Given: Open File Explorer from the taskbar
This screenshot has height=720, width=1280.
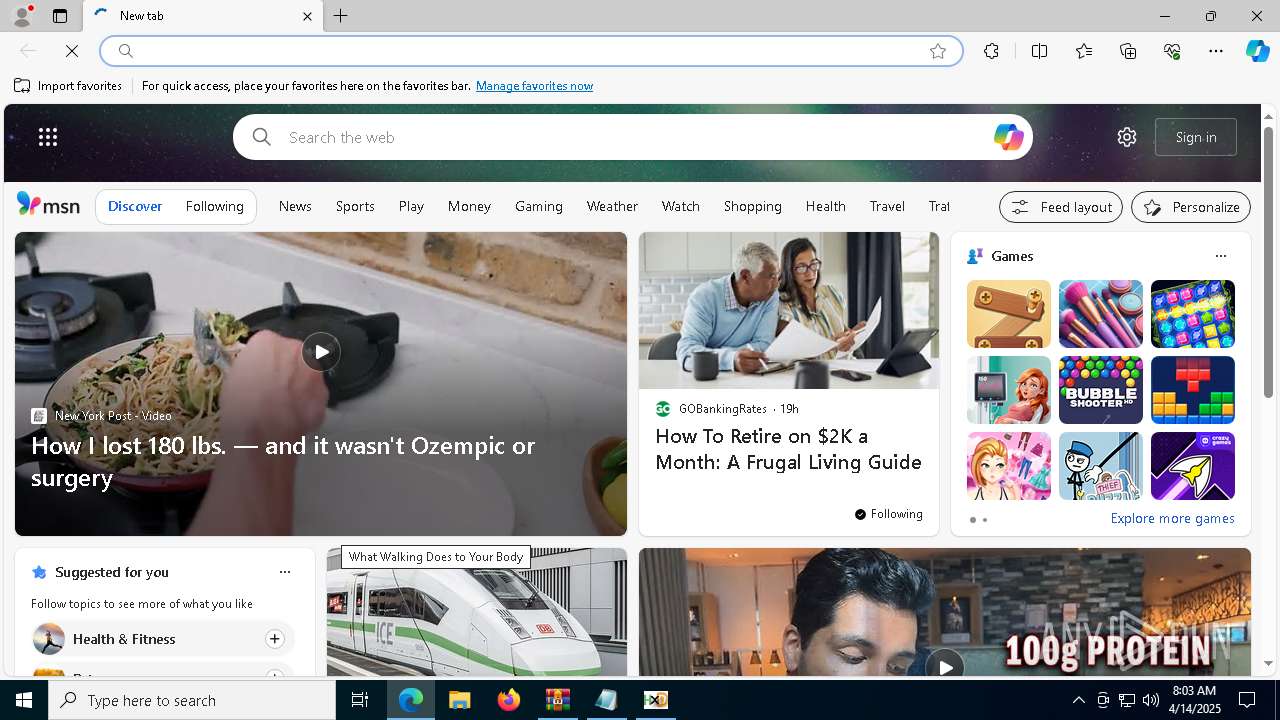Looking at the screenshot, I should coord(460,700).
